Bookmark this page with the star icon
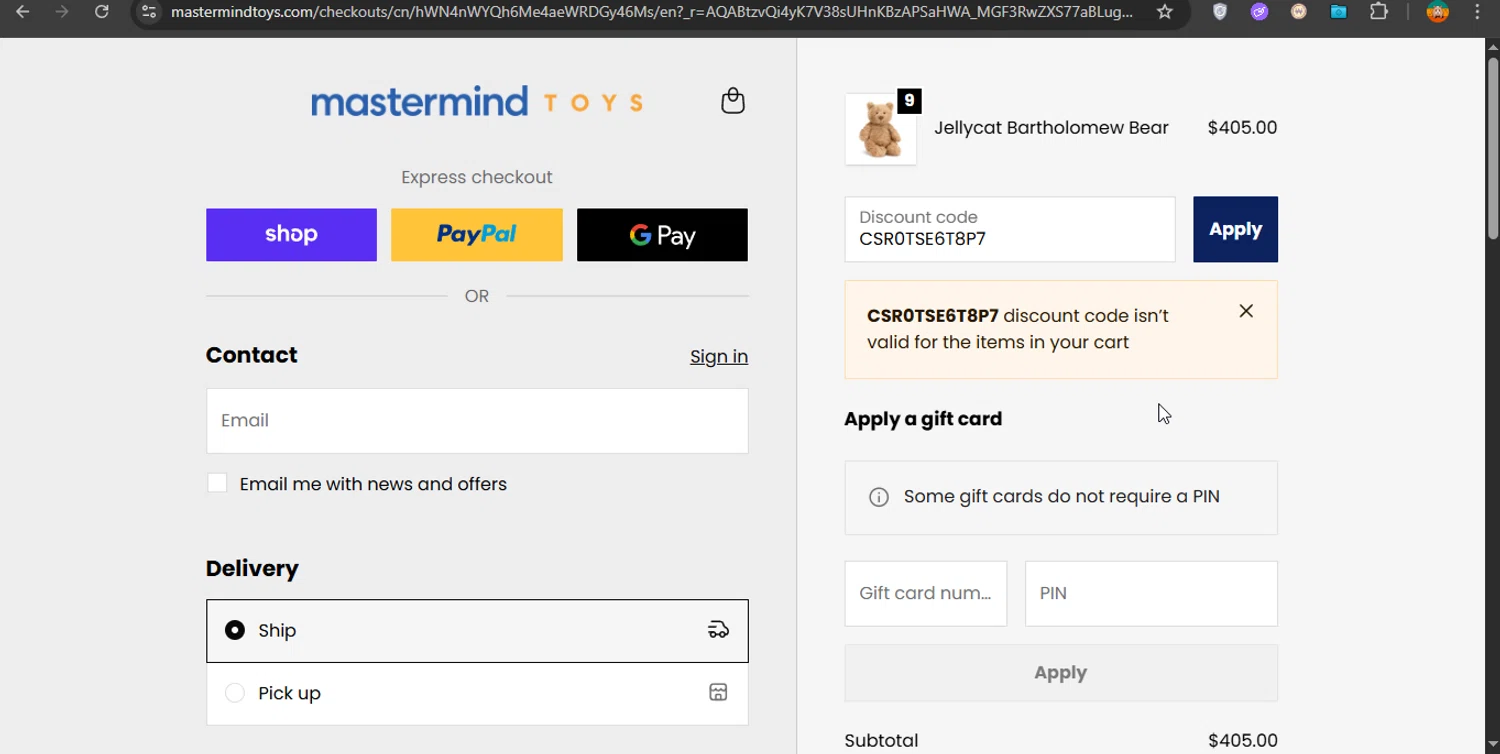This screenshot has height=754, width=1500. (1164, 12)
